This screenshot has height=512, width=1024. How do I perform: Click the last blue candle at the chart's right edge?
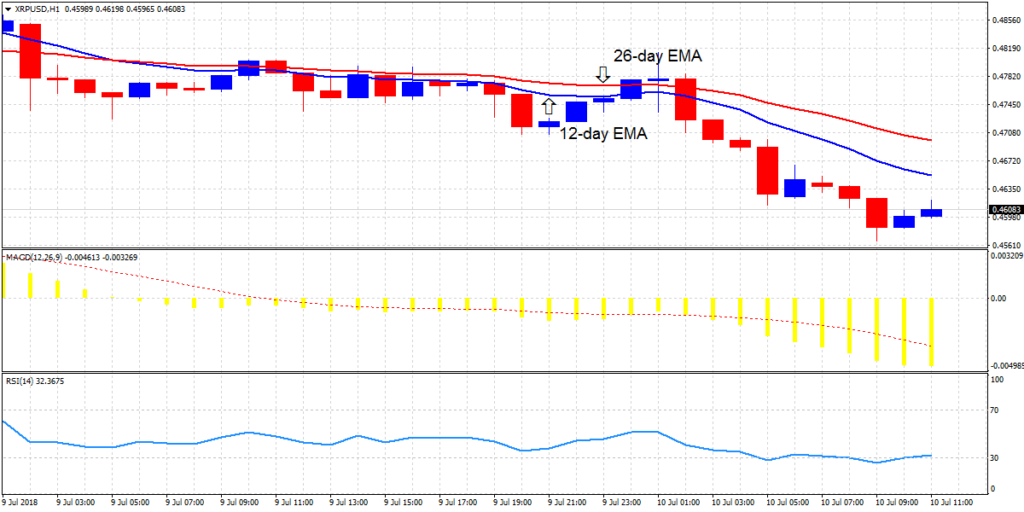tap(931, 212)
